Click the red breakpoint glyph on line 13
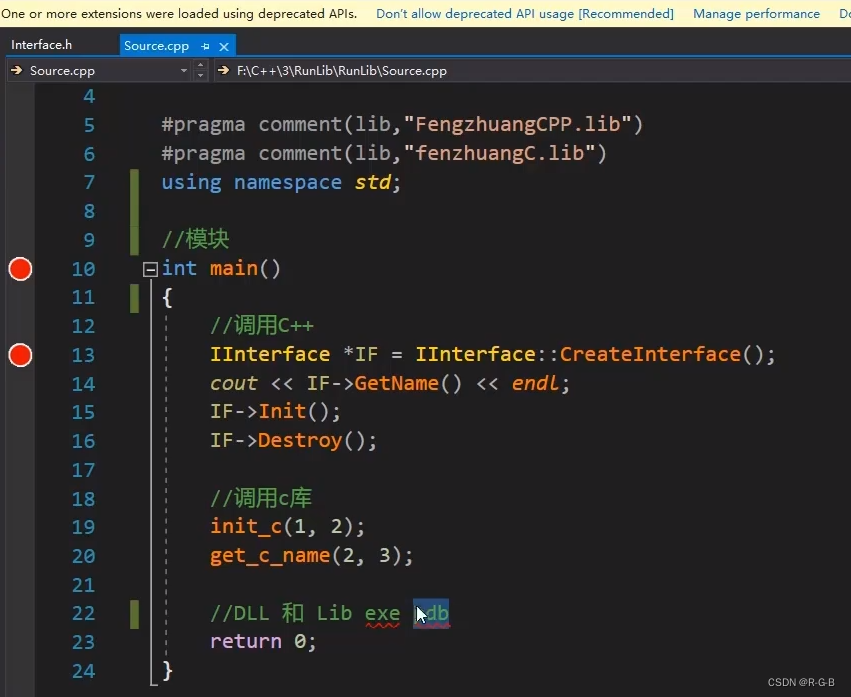The width and height of the screenshot is (851, 697). click(18, 355)
